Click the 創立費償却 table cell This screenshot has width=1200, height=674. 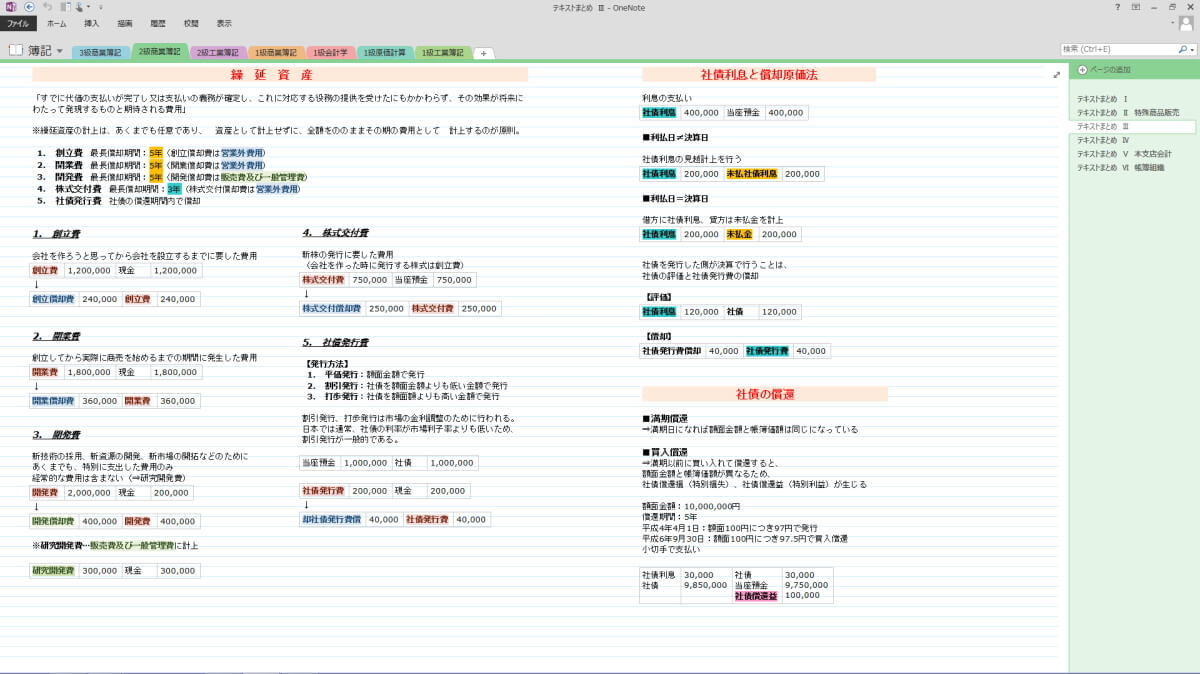54,299
